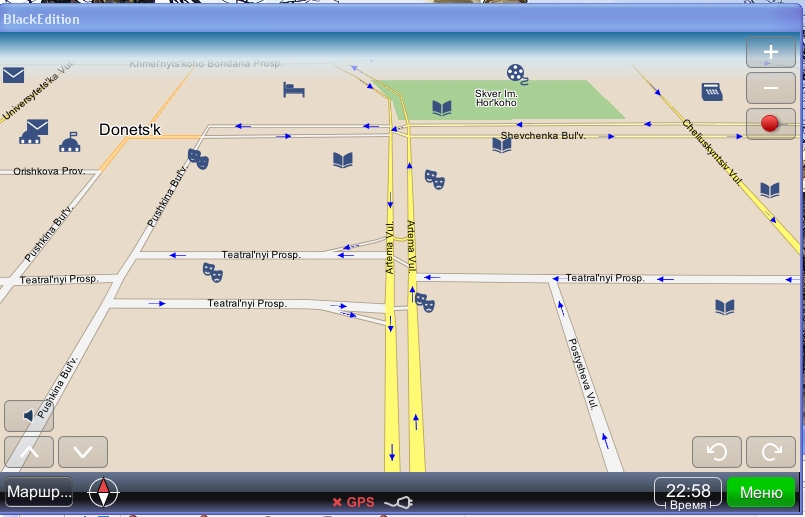Select the hotel bed icon on map
Screen dimensions: 805x517
click(x=294, y=90)
